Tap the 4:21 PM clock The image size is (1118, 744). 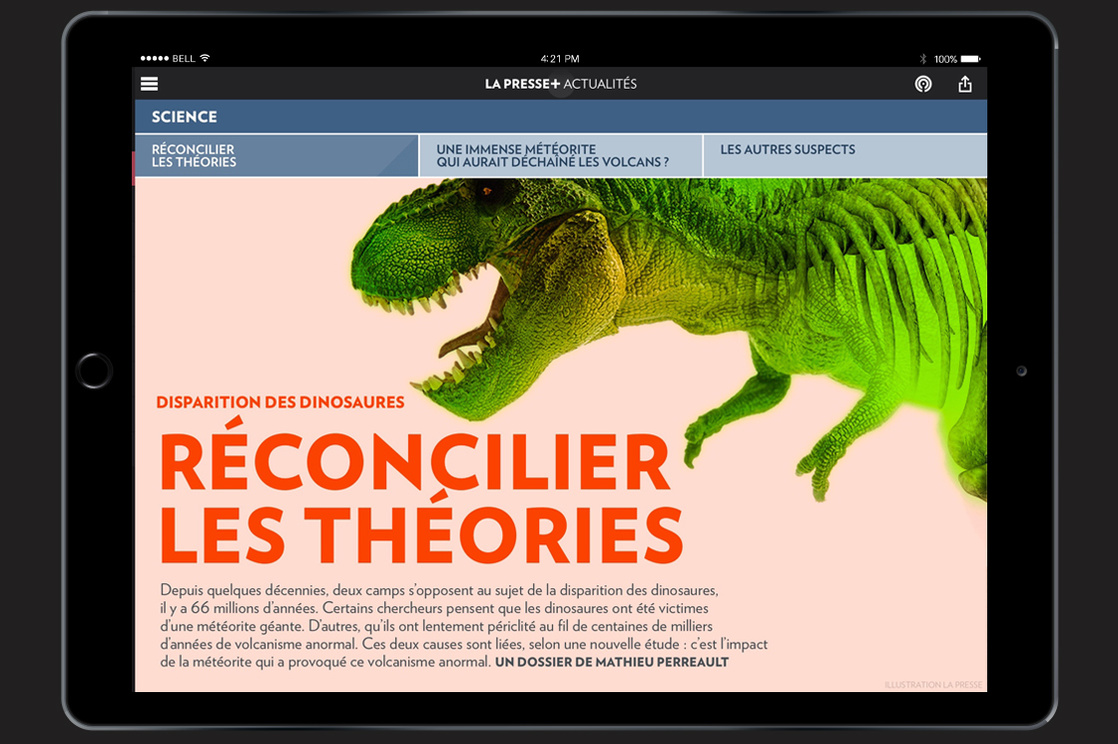(x=560, y=58)
